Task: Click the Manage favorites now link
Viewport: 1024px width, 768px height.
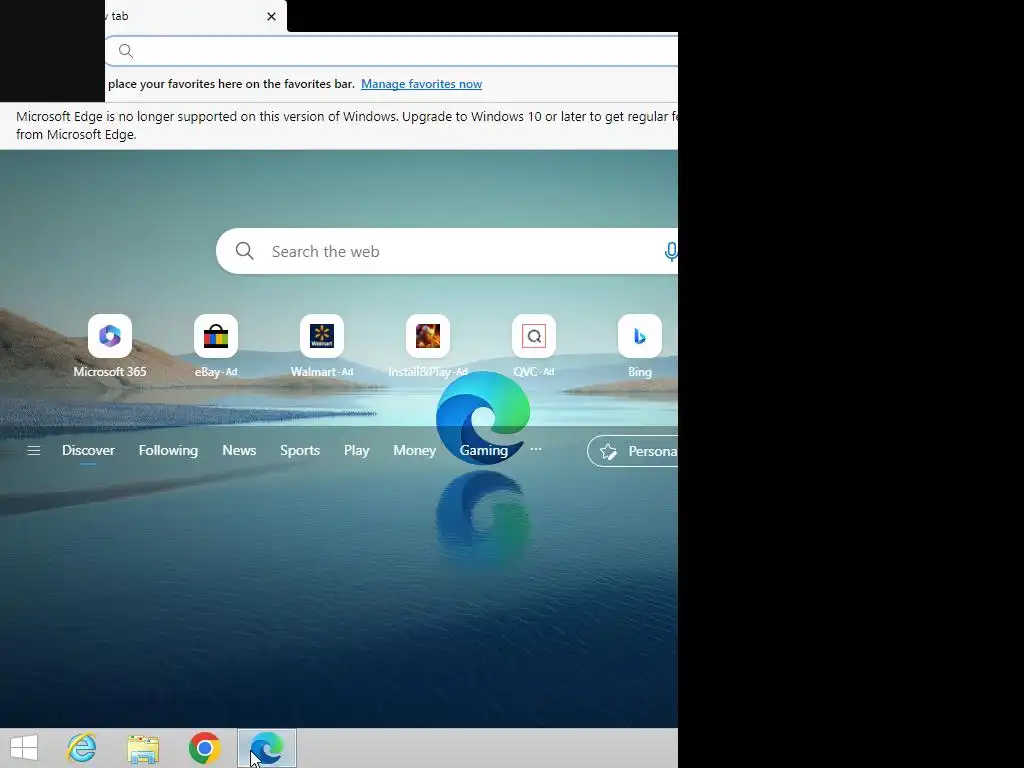Action: 421,84
